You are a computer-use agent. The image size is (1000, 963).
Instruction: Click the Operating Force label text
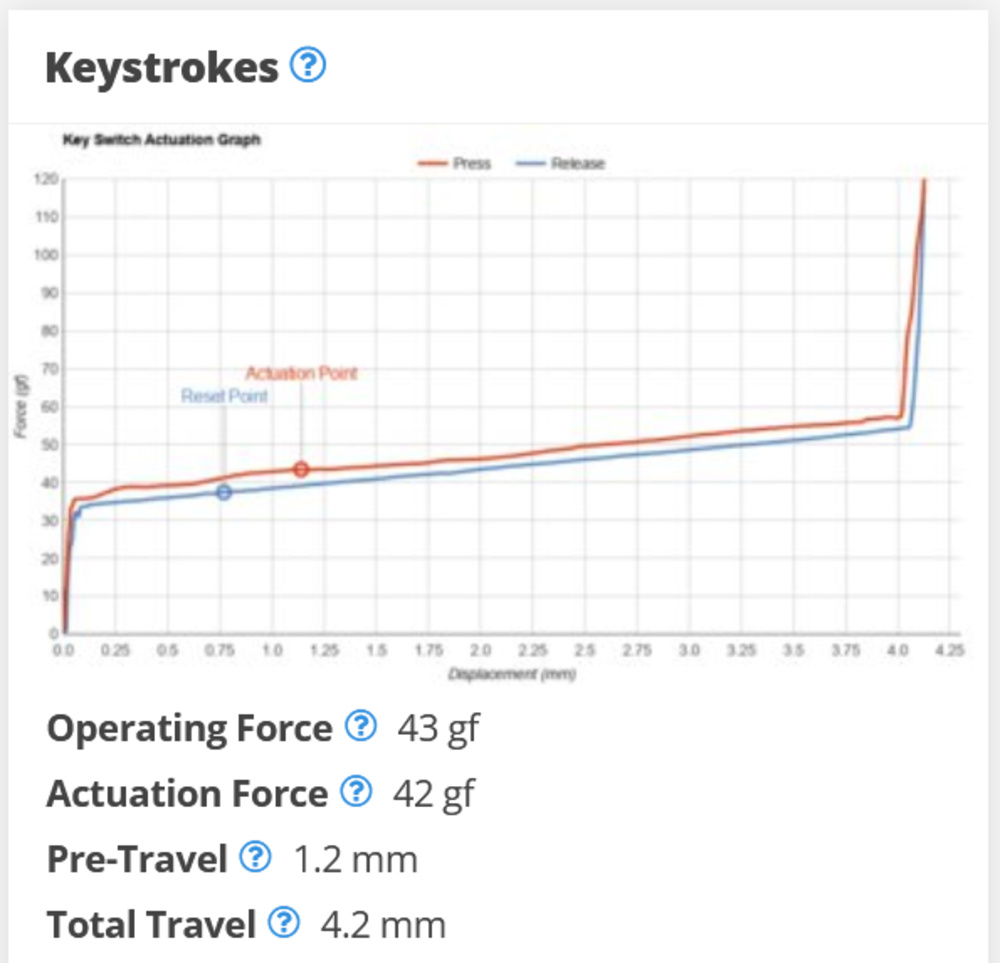[189, 728]
